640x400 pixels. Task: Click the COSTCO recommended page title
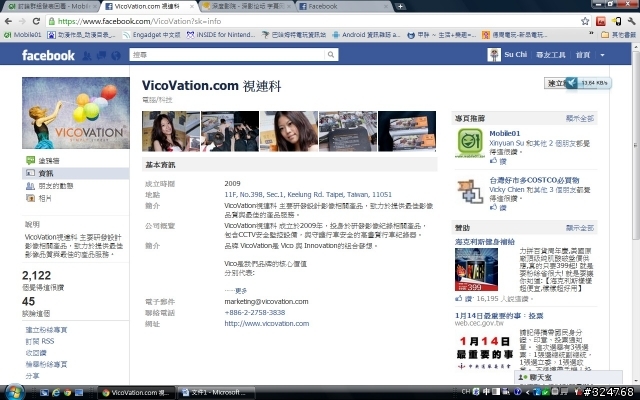click(534, 180)
